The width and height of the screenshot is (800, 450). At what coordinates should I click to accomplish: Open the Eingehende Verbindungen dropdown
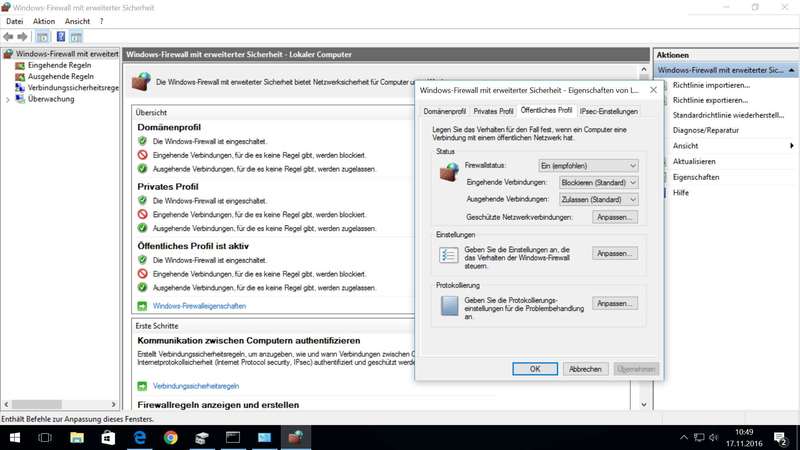point(598,183)
